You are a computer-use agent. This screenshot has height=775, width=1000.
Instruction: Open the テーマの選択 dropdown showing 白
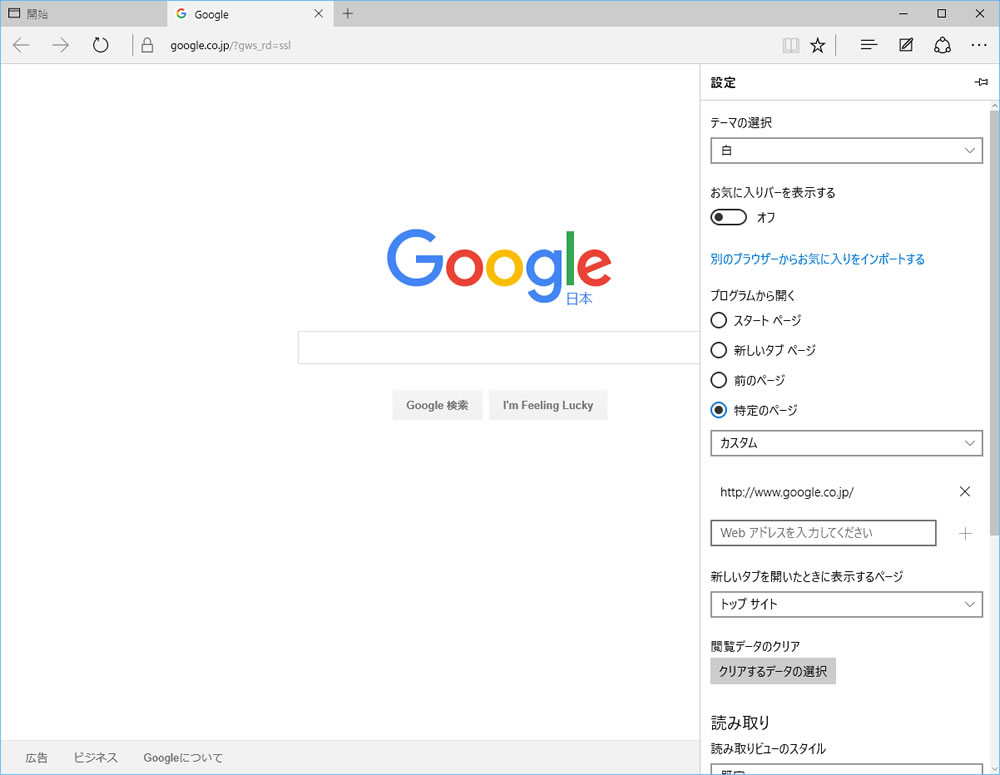846,151
